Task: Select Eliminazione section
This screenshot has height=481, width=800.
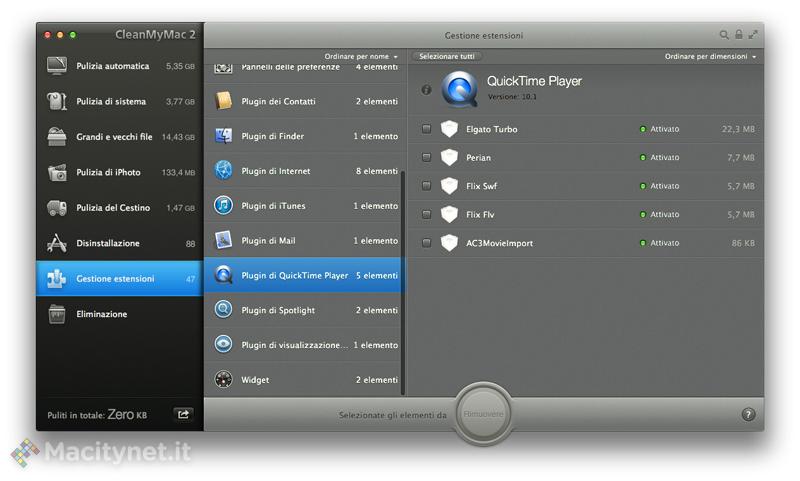Action: (x=120, y=314)
